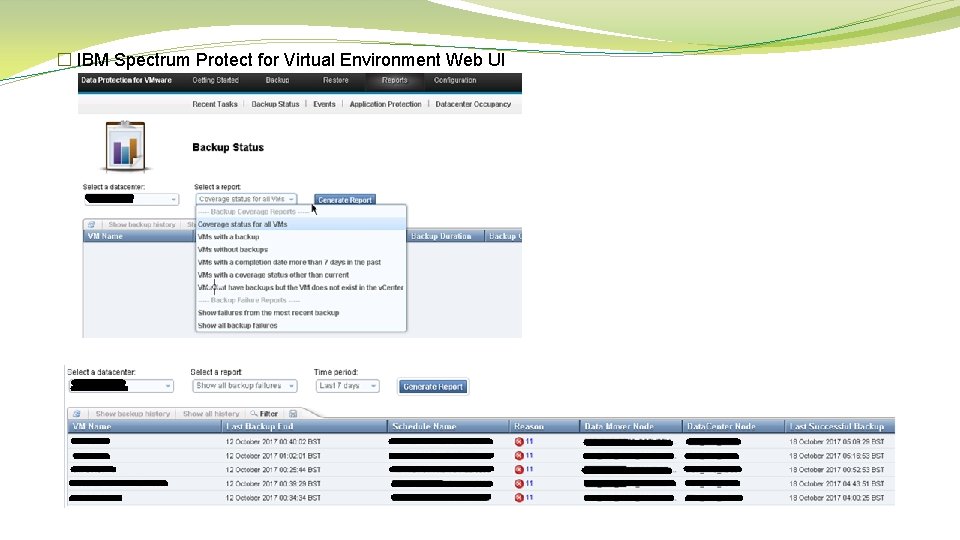This screenshot has height=540, width=960.
Task: Select Coverage status for all VMs option
Action: [301, 224]
